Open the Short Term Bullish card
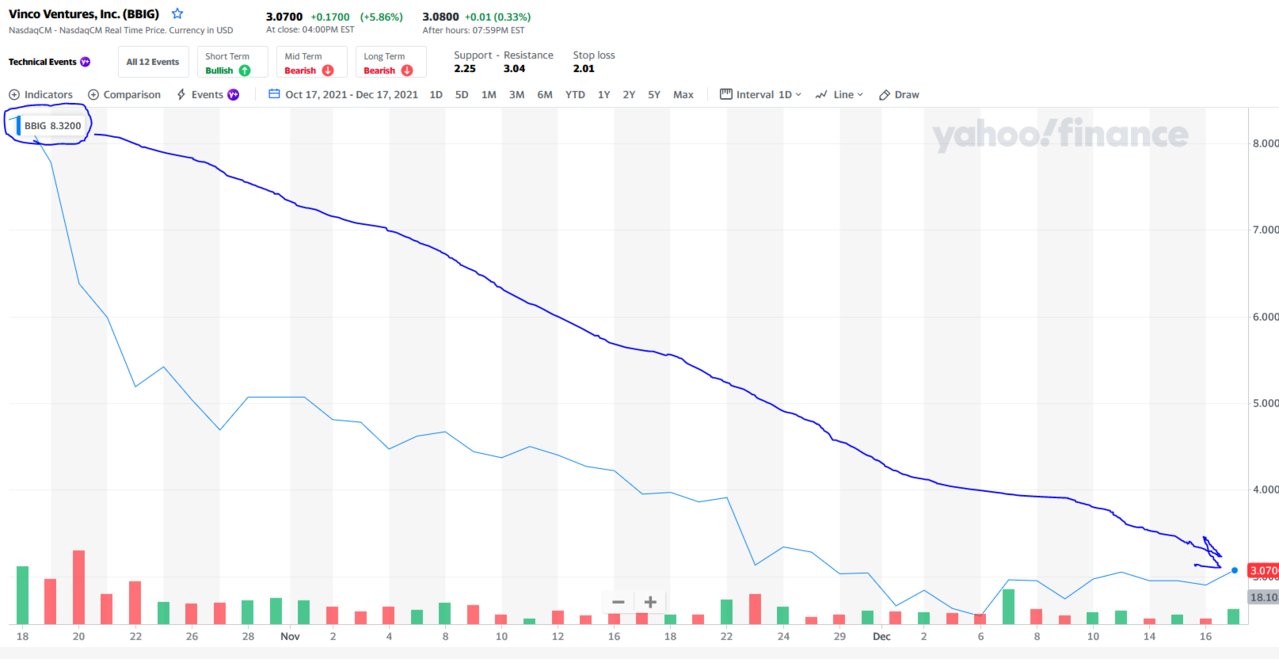Screen dimensions: 1279x659 (x=232, y=63)
